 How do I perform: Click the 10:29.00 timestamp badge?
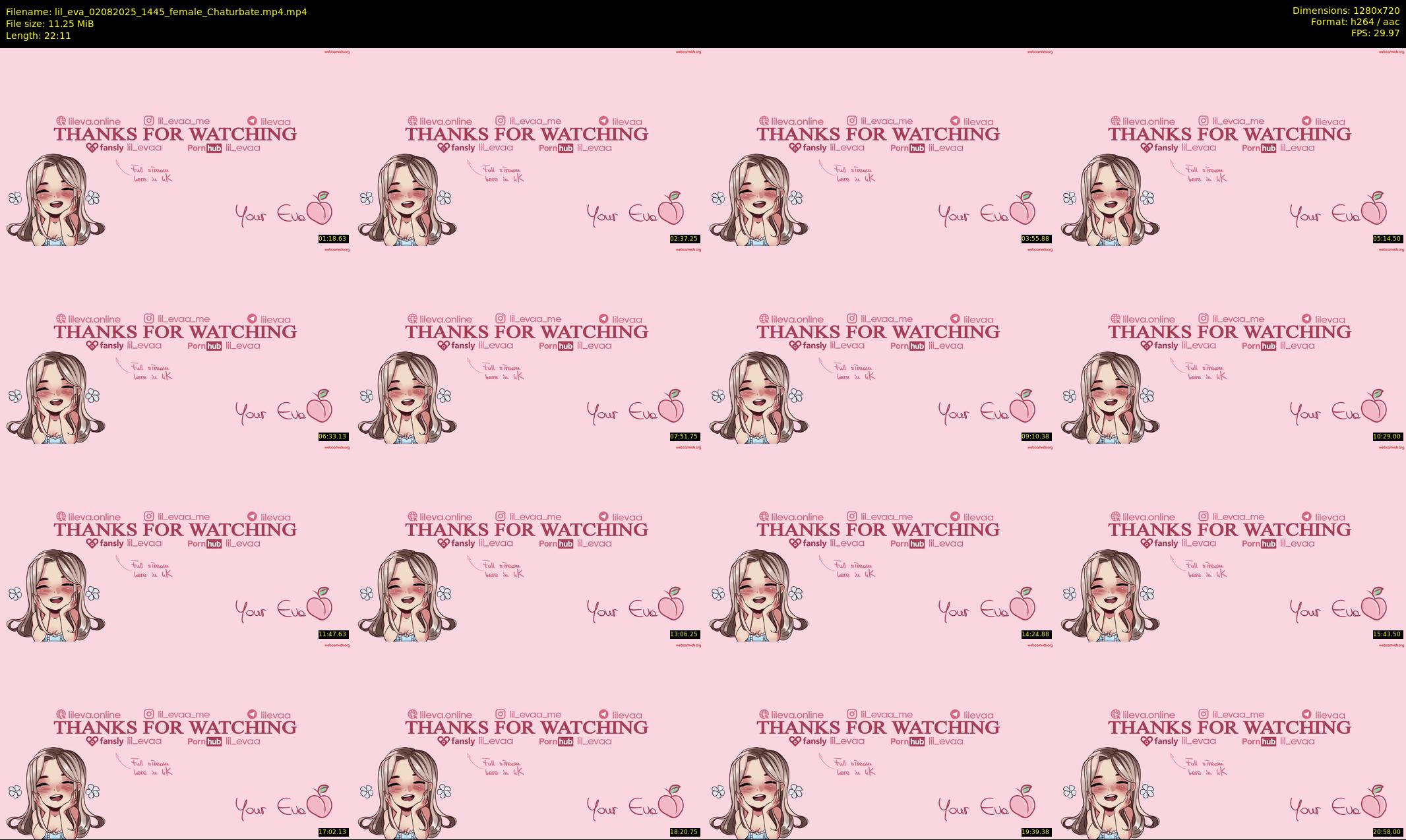(x=1387, y=436)
